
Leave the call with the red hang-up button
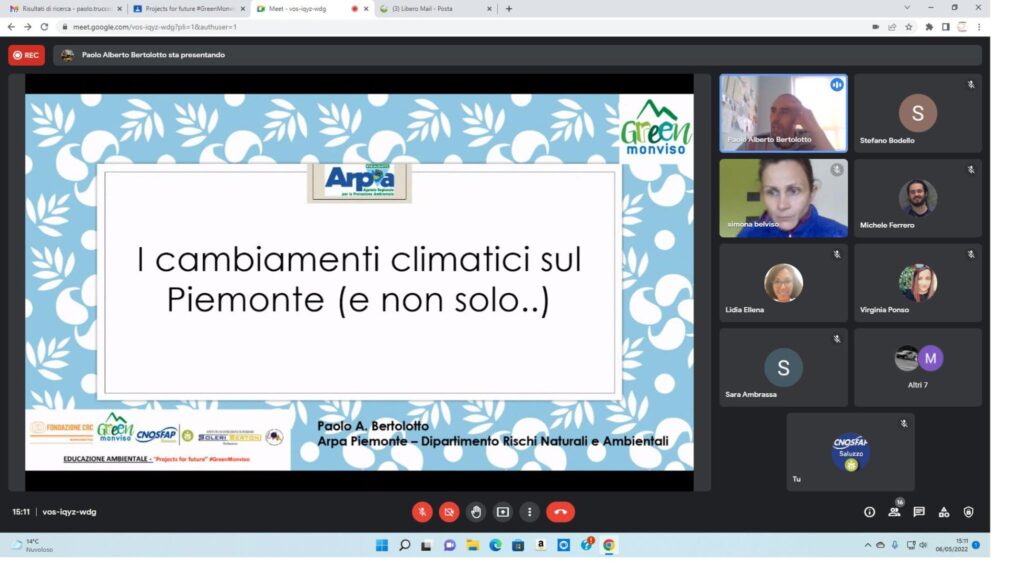pyautogui.click(x=560, y=512)
